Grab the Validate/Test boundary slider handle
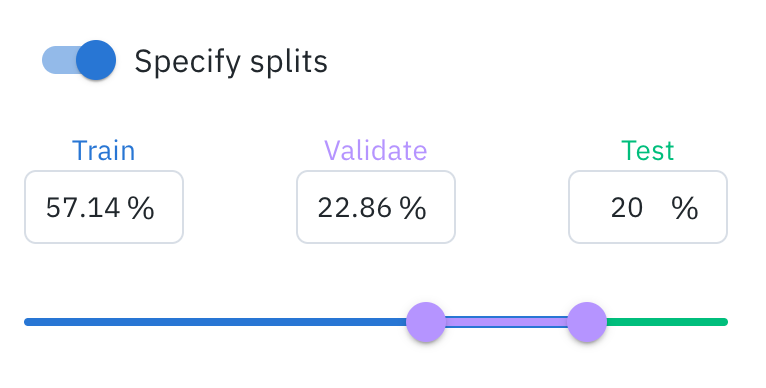Image resolution: width=766 pixels, height=388 pixels. click(587, 322)
